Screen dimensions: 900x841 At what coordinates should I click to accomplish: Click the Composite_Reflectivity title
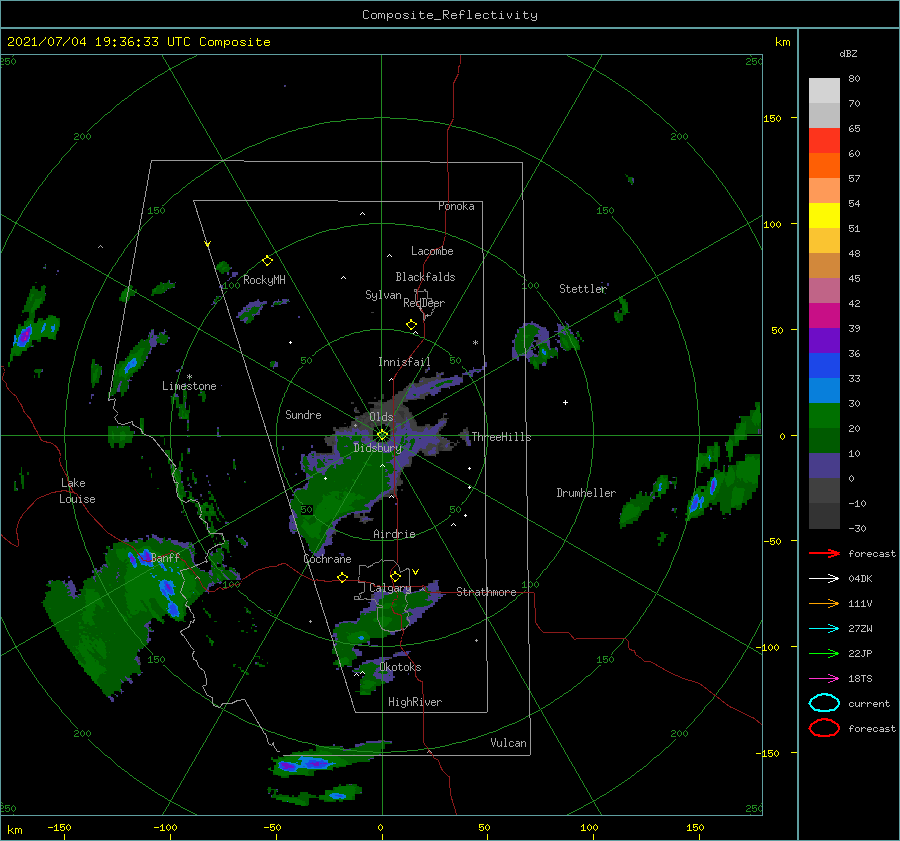tap(449, 15)
